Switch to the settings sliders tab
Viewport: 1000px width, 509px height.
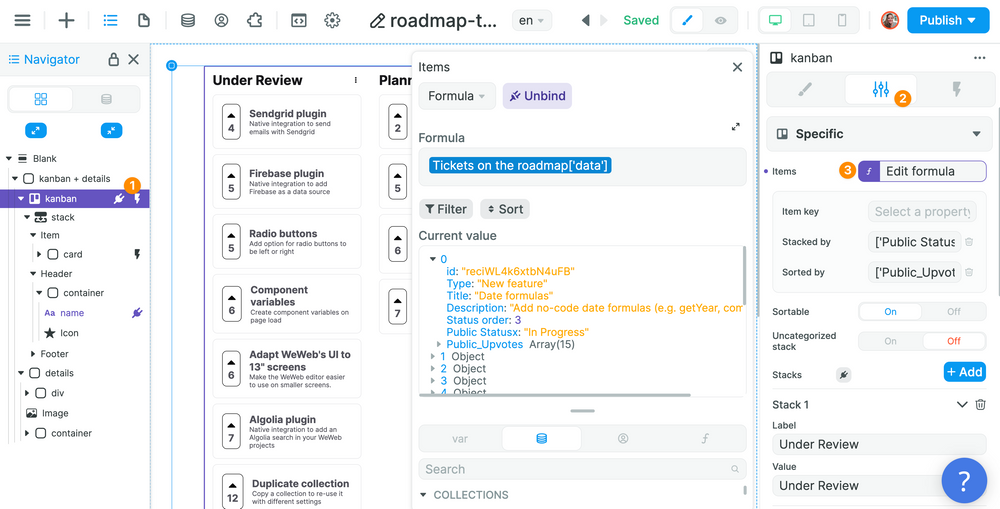880,90
